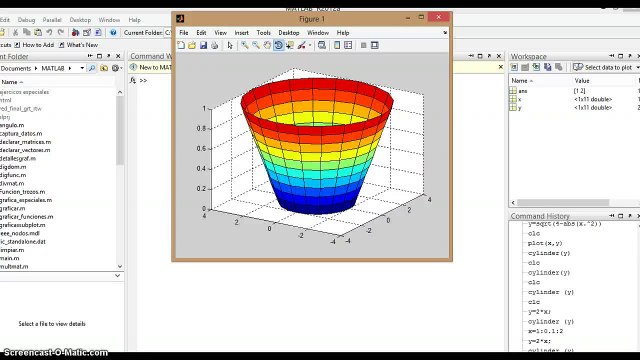Open MATLAB Help question mark icon
Screen dimensions: 640x360
click(113, 32)
